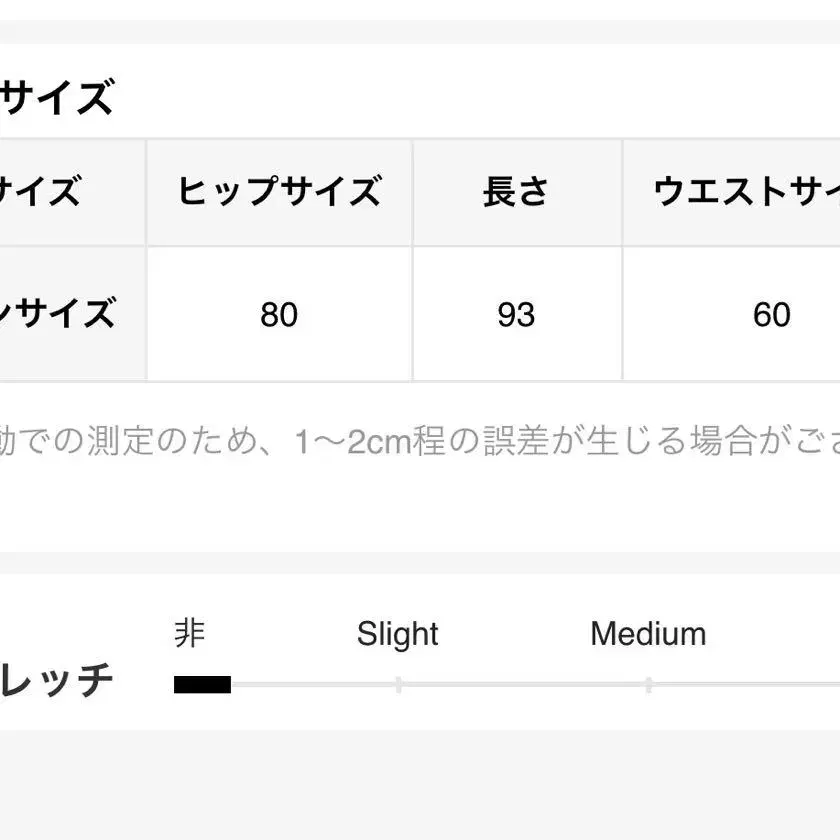Click stretch track right of Medium
This screenshot has width=840, height=840.
(x=746, y=685)
